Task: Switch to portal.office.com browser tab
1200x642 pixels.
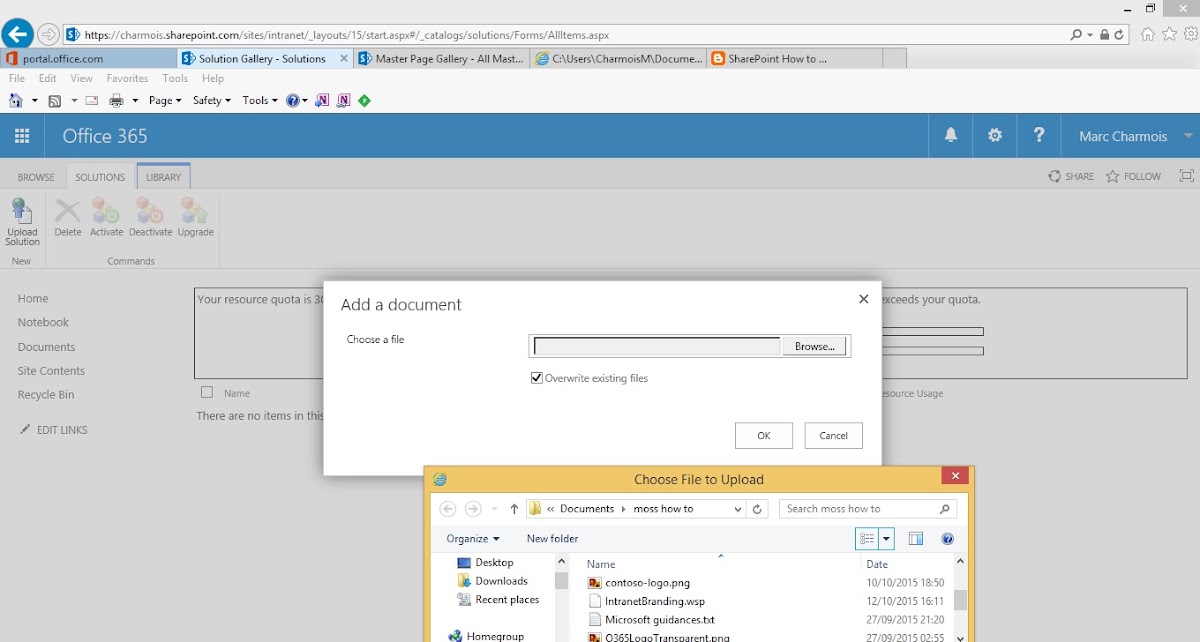Action: pos(88,59)
